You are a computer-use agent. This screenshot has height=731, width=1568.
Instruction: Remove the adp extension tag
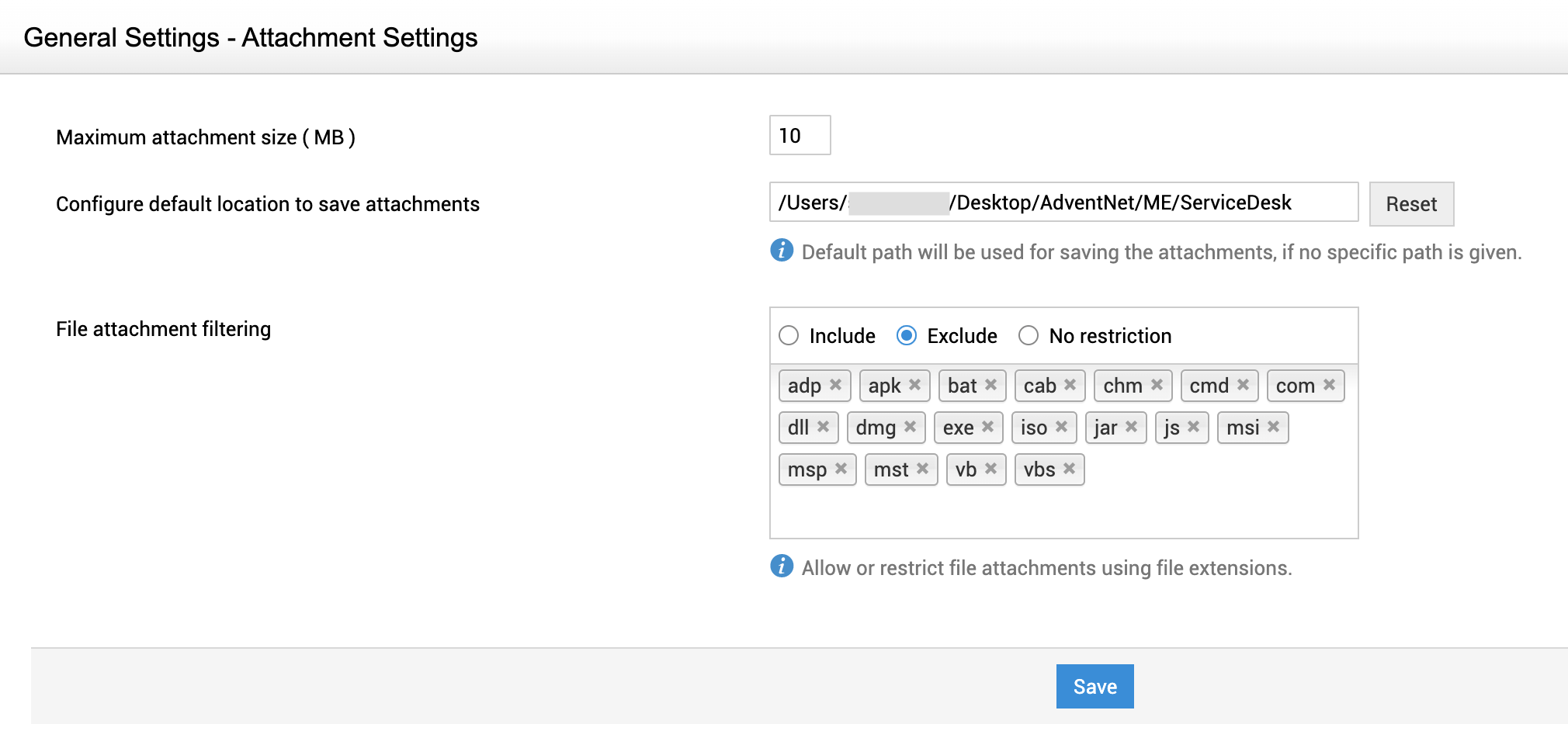click(835, 385)
